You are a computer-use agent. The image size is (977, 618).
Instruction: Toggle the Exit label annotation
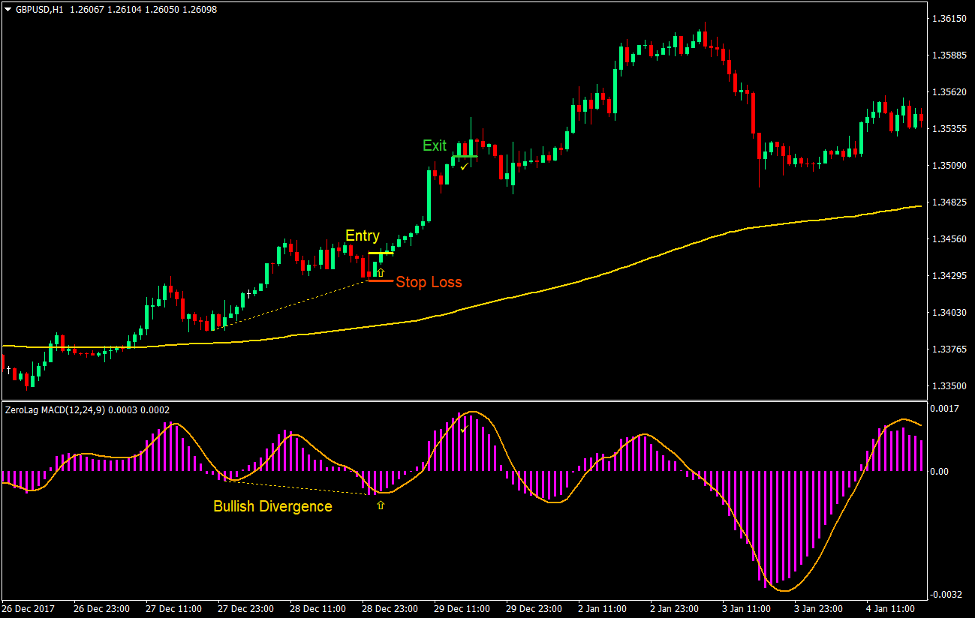tap(437, 146)
